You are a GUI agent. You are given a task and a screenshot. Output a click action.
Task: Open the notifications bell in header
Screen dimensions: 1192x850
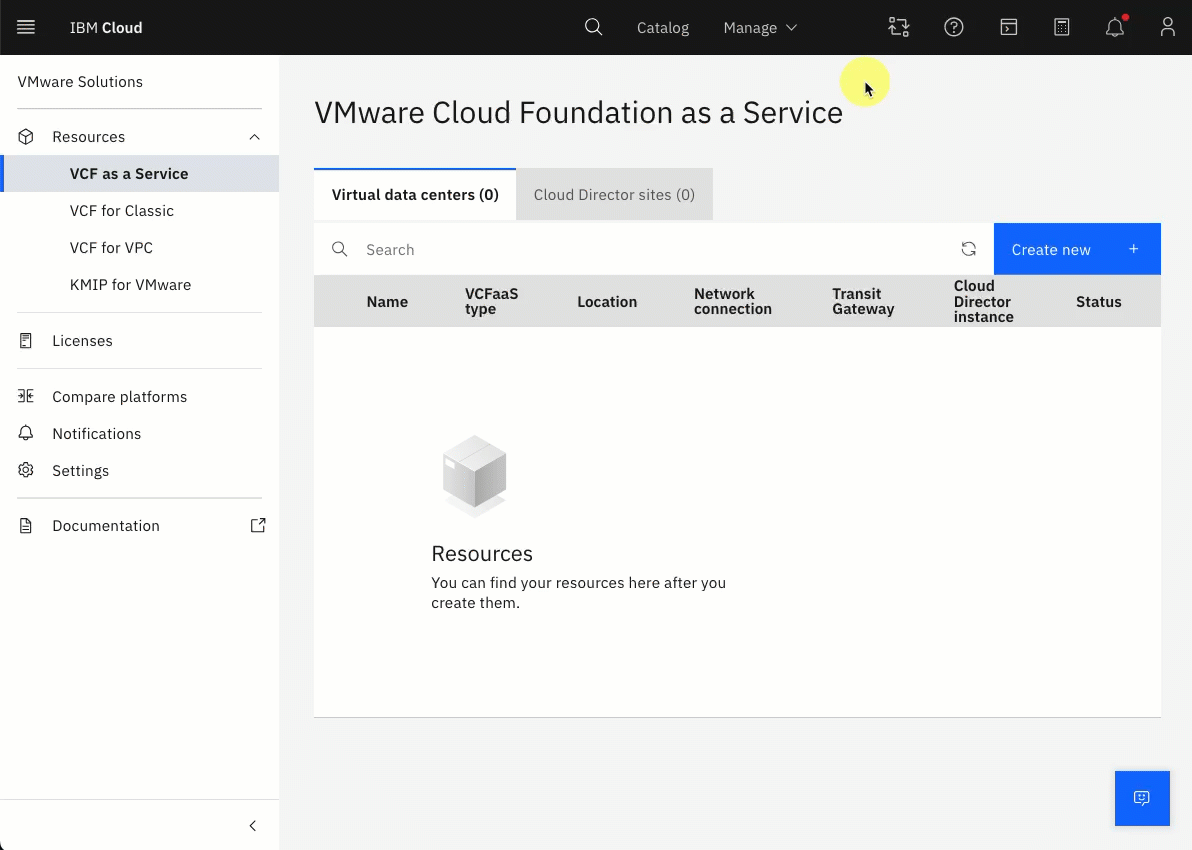(x=1114, y=27)
